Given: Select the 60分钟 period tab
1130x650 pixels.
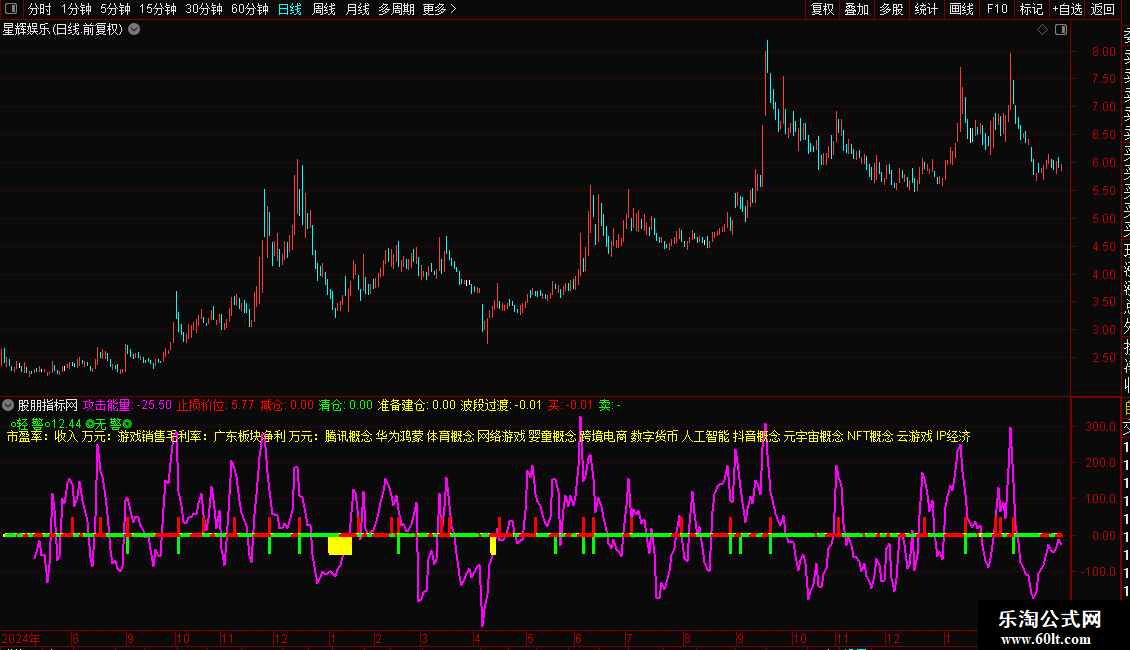Looking at the screenshot, I should tap(250, 9).
